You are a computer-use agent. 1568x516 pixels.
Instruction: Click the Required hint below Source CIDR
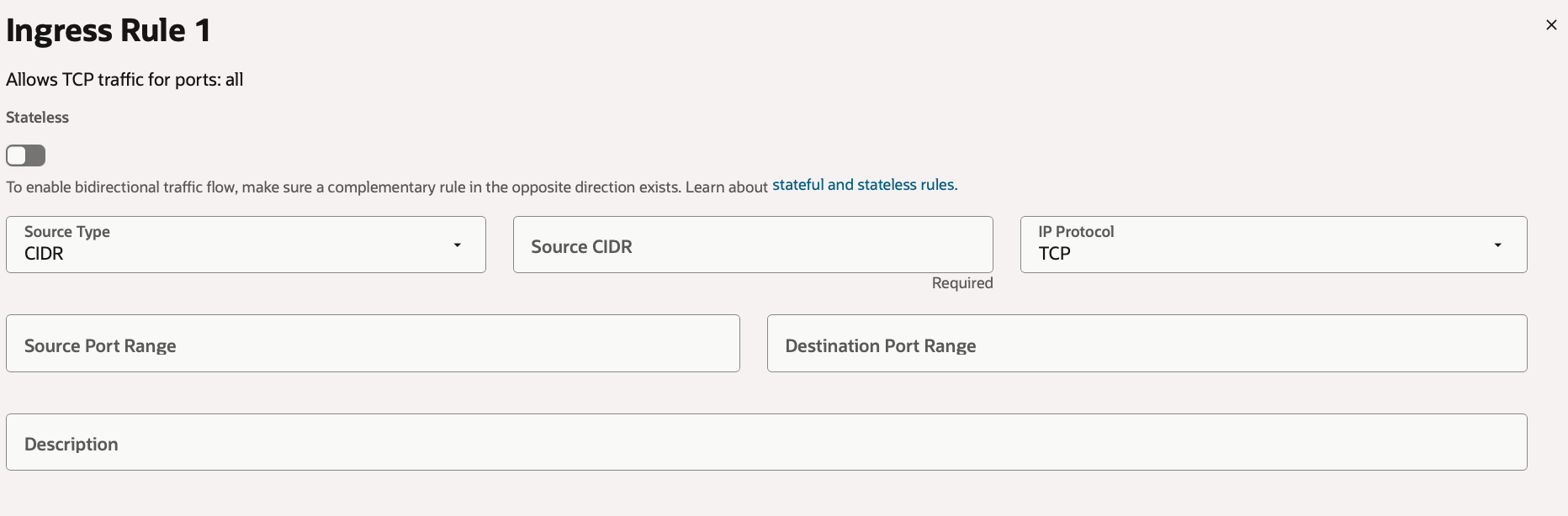coord(961,283)
